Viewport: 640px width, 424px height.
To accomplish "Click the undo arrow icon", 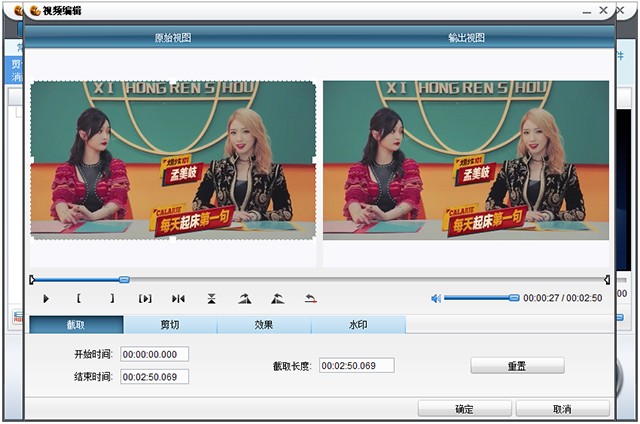I will tap(311, 299).
